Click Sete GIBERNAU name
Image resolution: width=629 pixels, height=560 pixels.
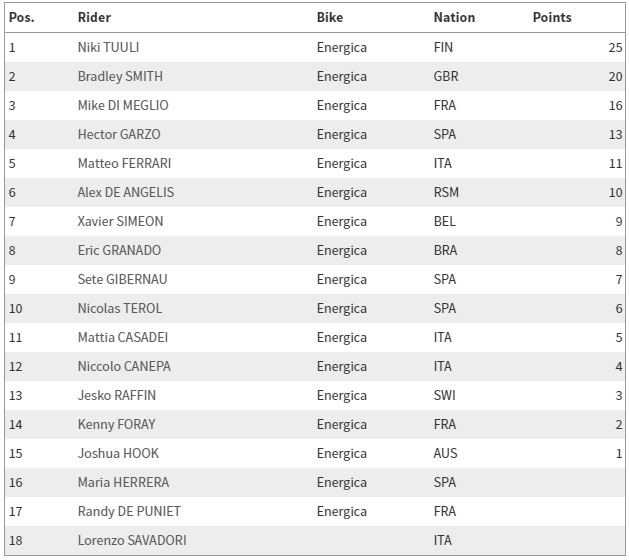coord(122,279)
